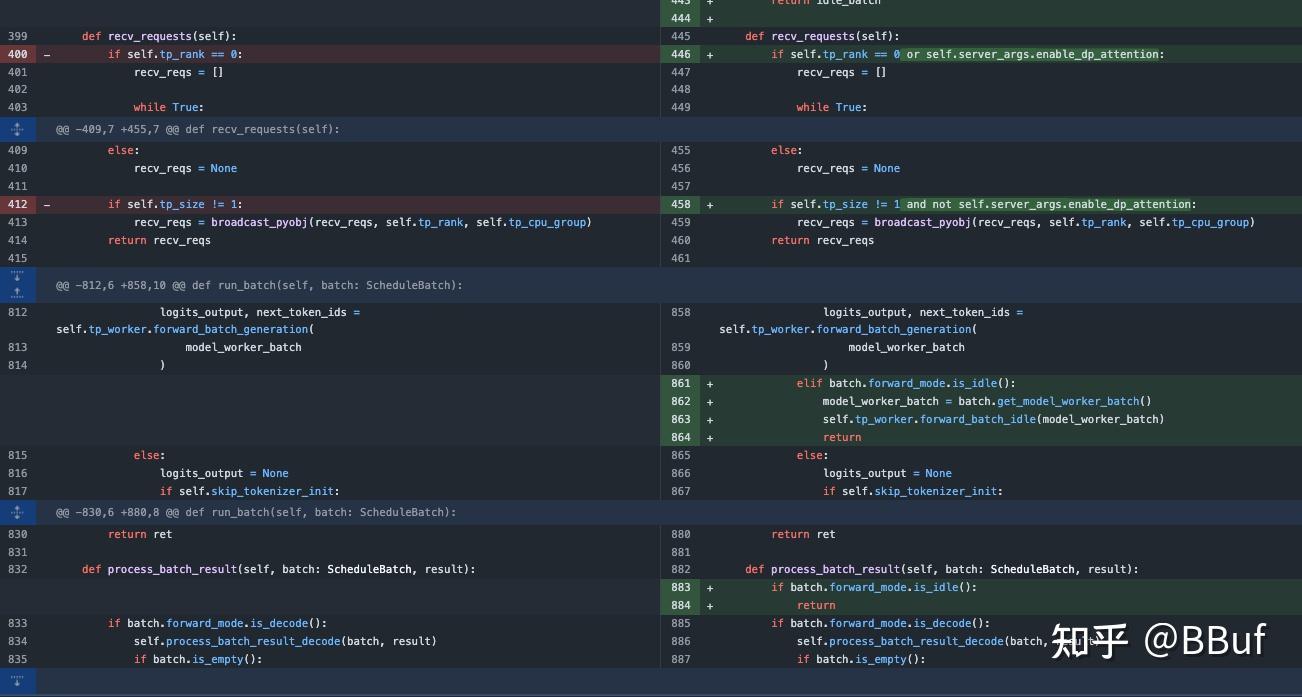
Task: Click the -812,6 +858,10 run_batch hunk header
Action: [x=259, y=285]
